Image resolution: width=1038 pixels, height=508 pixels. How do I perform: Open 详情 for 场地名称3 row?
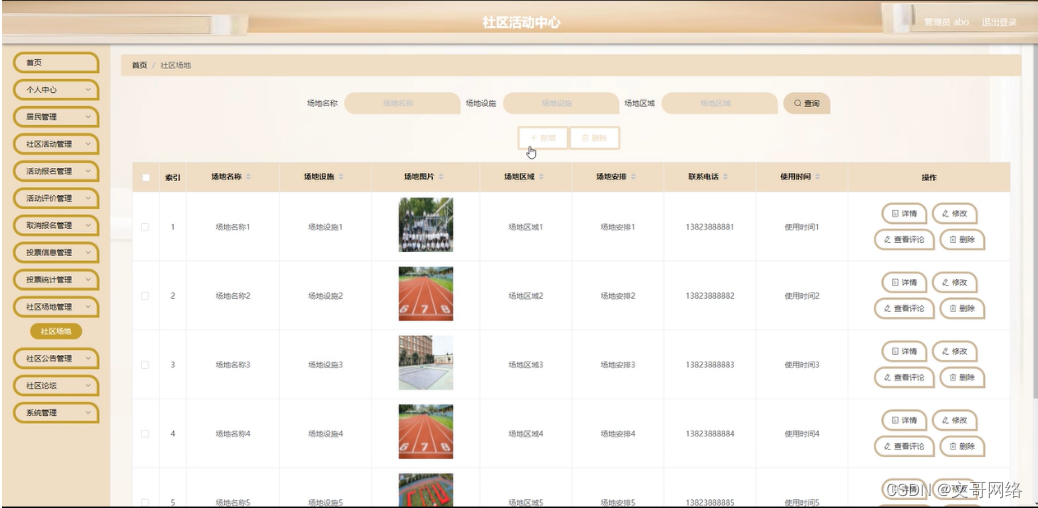point(904,352)
